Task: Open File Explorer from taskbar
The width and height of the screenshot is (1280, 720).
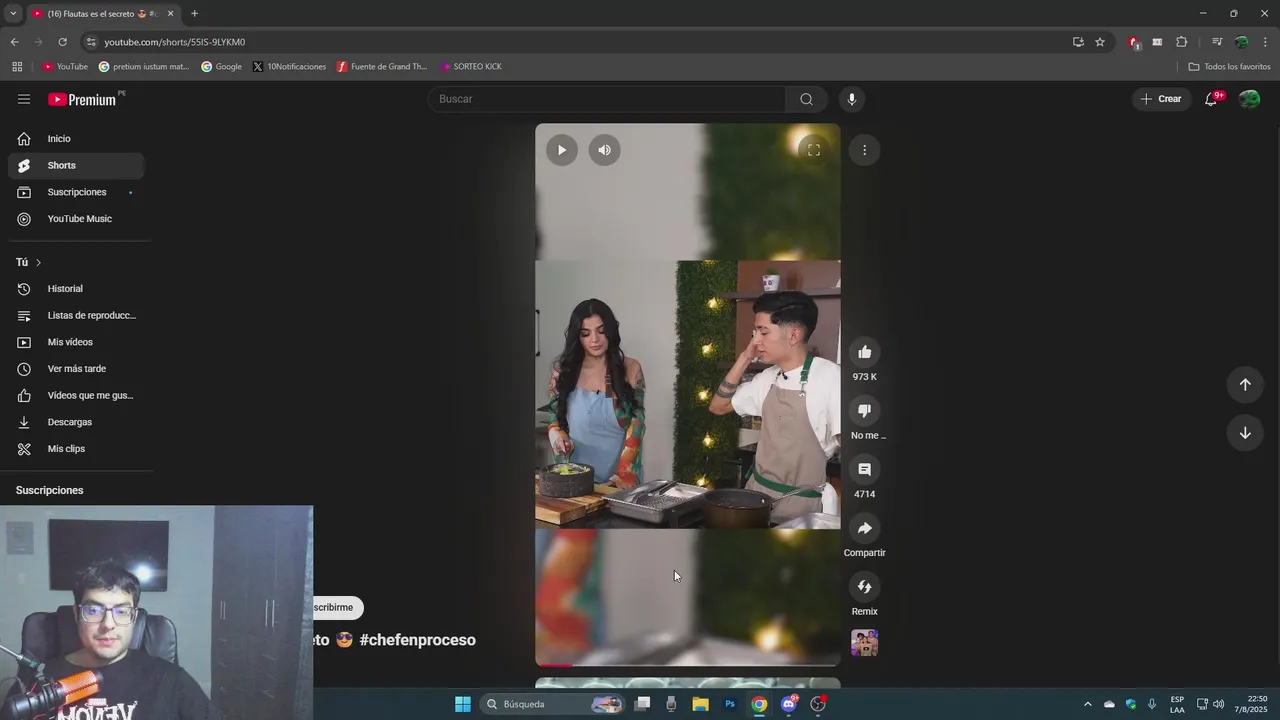Action: (700, 704)
